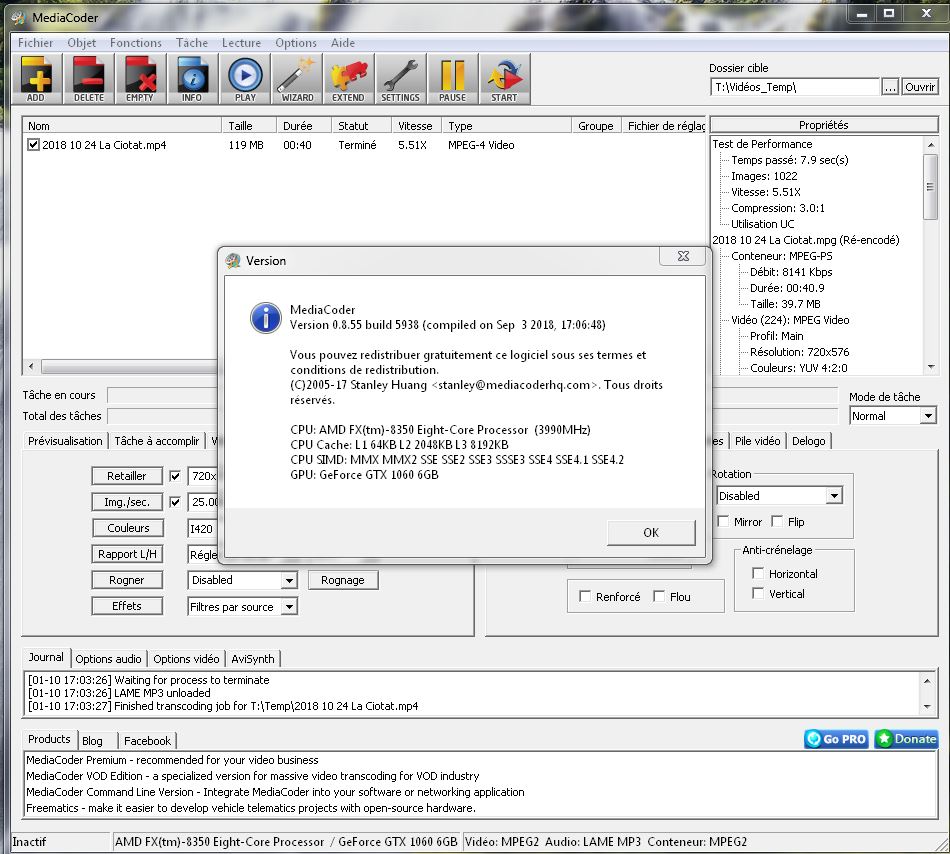Toggle the Horizontal anti-crénelage checkbox
This screenshot has width=950, height=854.
click(758, 574)
